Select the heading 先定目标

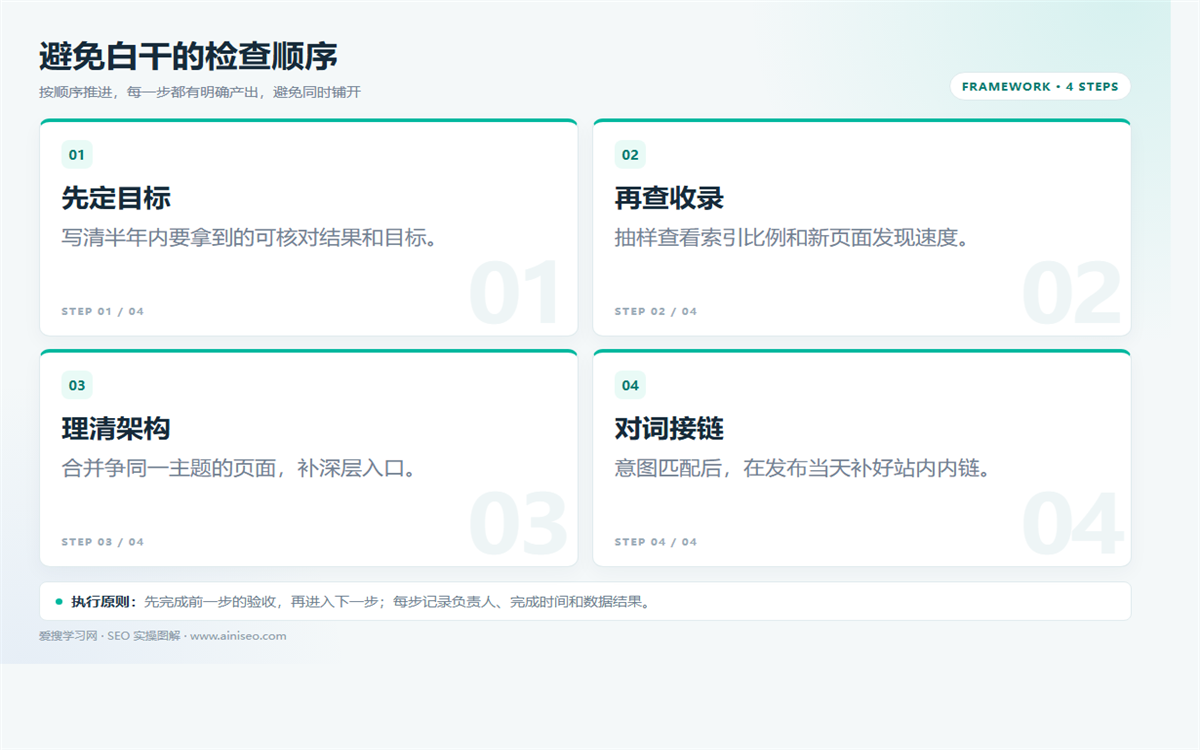point(116,198)
